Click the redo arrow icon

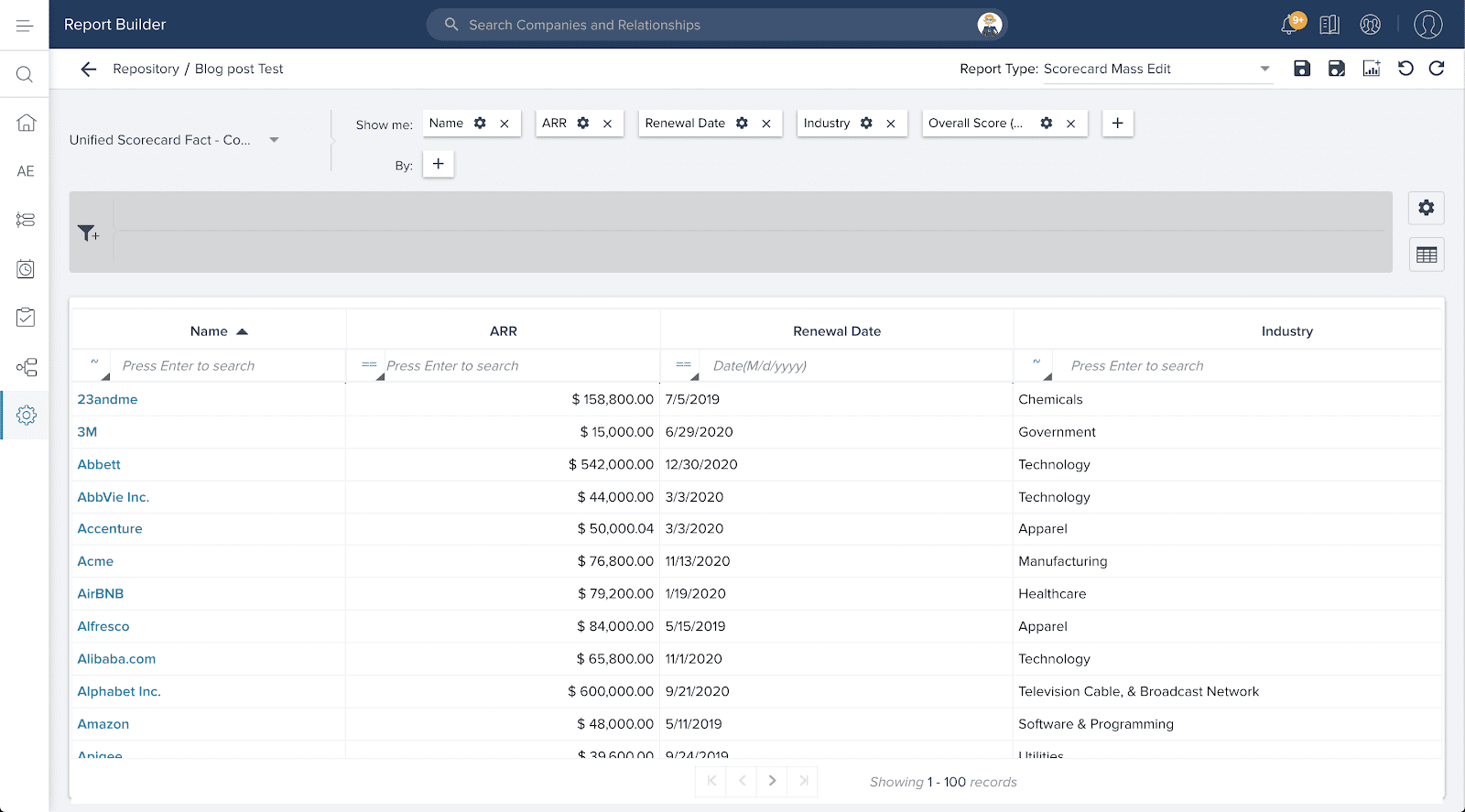click(1437, 69)
